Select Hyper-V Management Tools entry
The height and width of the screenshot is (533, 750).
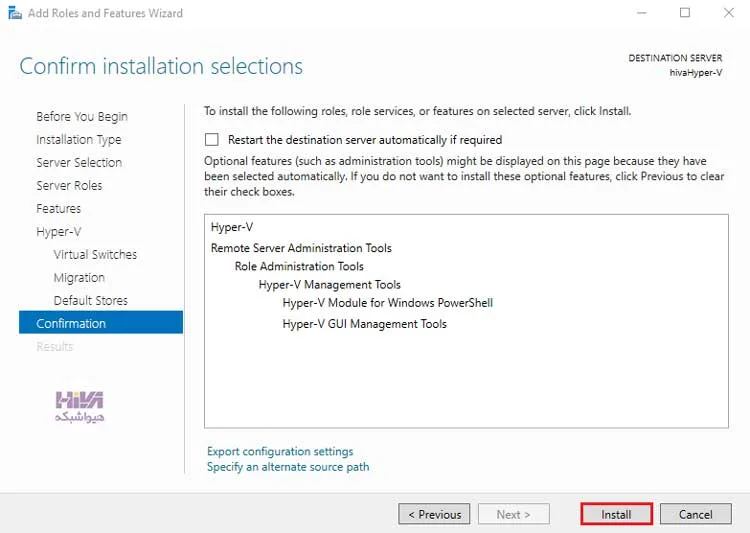(x=330, y=285)
